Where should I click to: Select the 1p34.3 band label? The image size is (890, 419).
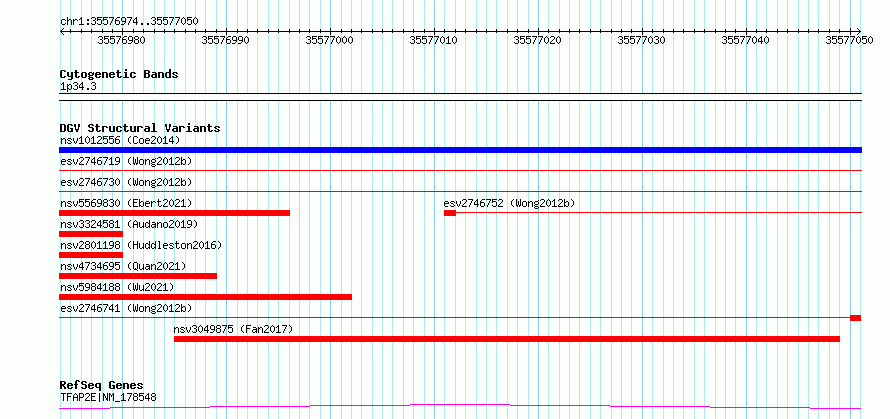78,87
